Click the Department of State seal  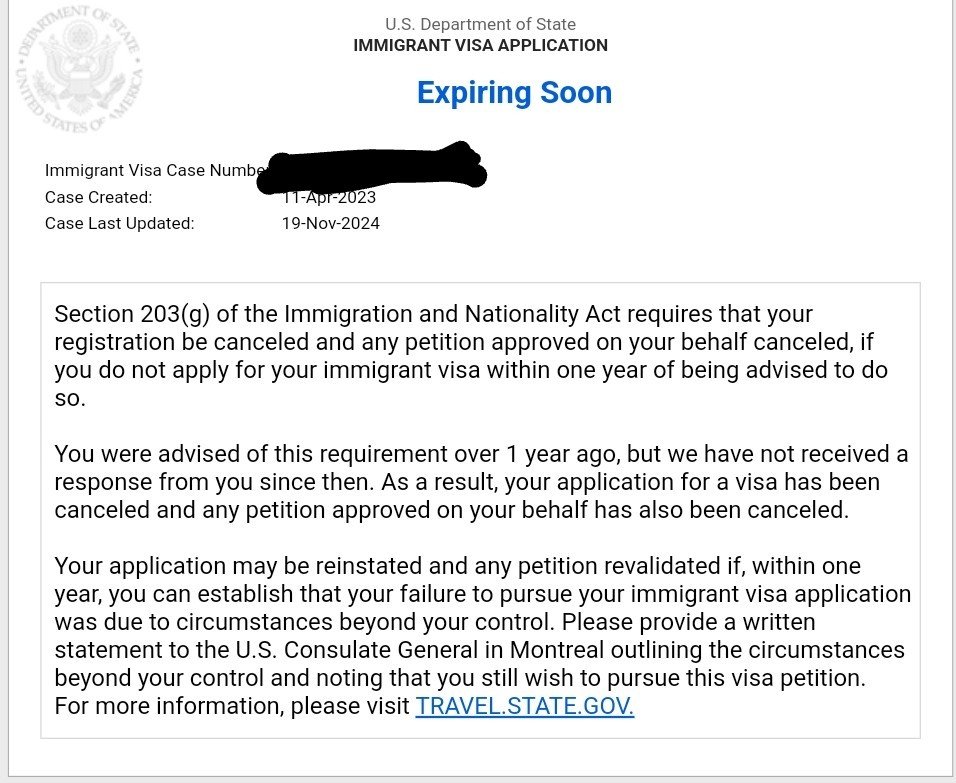click(x=79, y=69)
